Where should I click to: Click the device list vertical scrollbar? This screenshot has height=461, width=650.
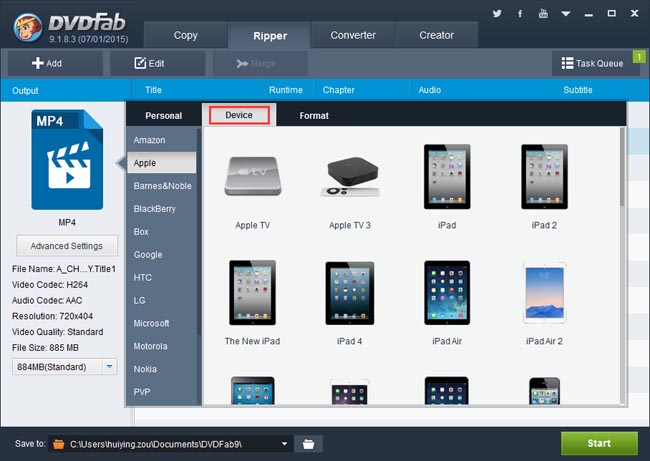(x=622, y=167)
